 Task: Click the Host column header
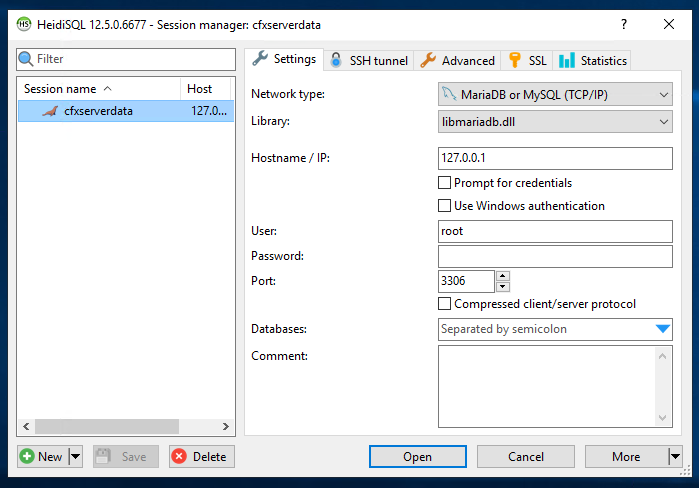(206, 89)
